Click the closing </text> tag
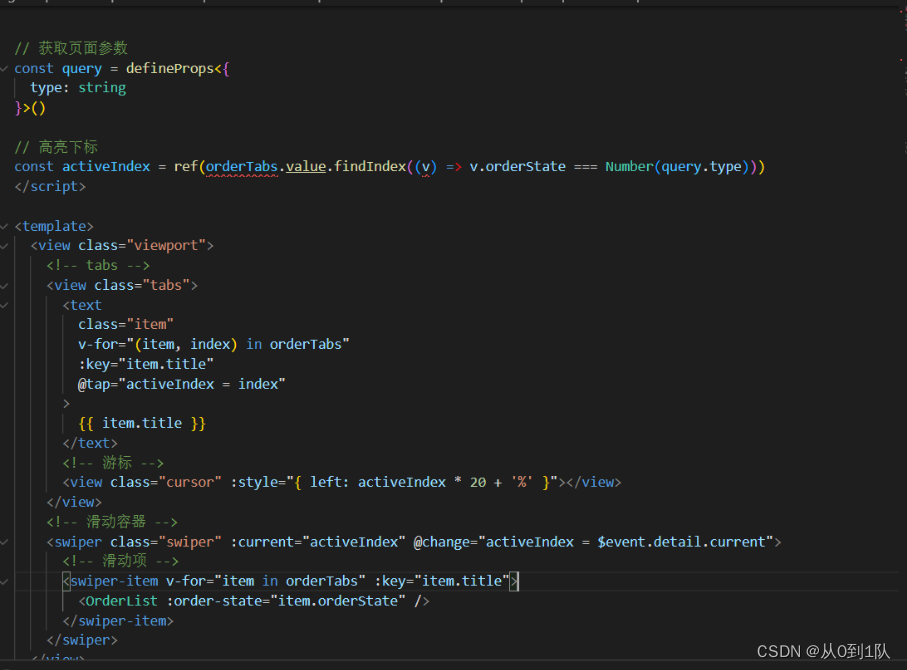 (90, 443)
